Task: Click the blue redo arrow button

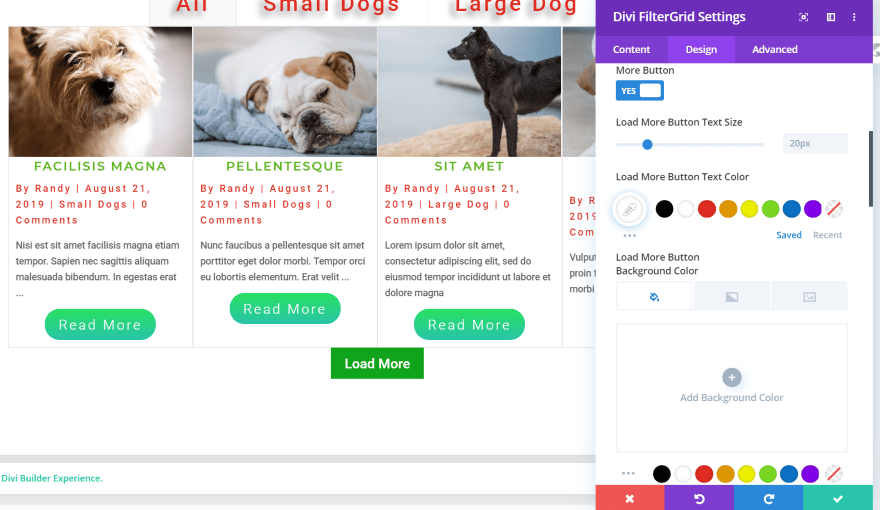Action: coord(768,498)
